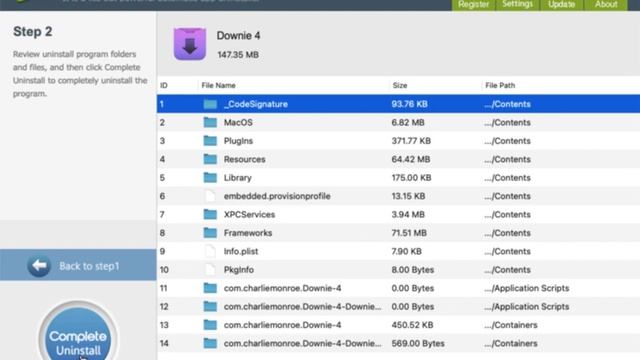The height and width of the screenshot is (360, 640).
Task: Click .../Containers path in row 13
Action: pyautogui.click(x=511, y=325)
